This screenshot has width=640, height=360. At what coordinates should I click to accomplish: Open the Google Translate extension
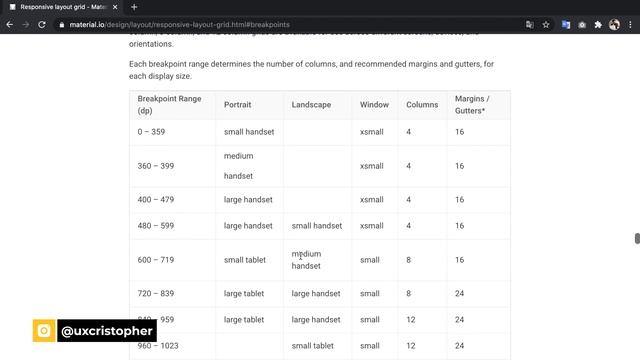point(566,24)
